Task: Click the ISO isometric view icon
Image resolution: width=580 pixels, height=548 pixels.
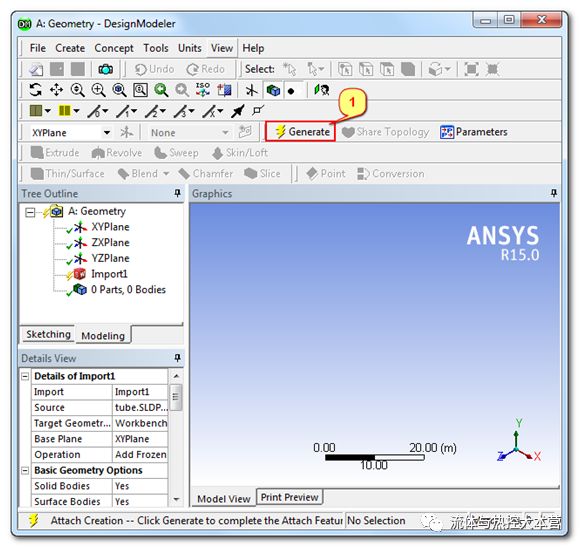Action: (x=203, y=90)
